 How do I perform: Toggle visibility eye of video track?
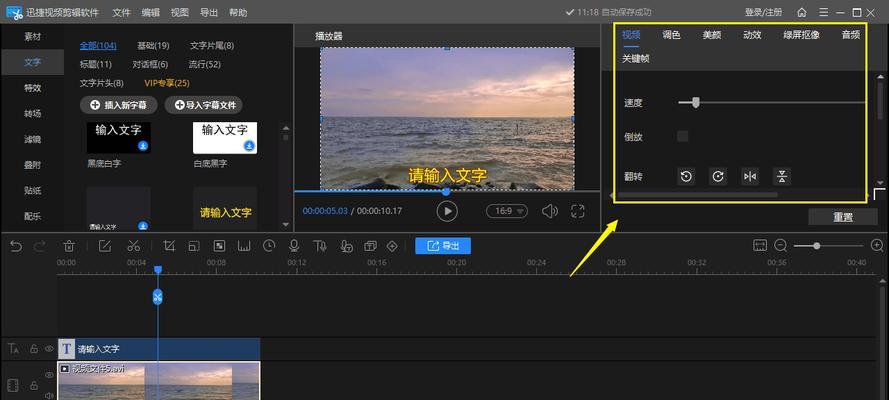49,375
